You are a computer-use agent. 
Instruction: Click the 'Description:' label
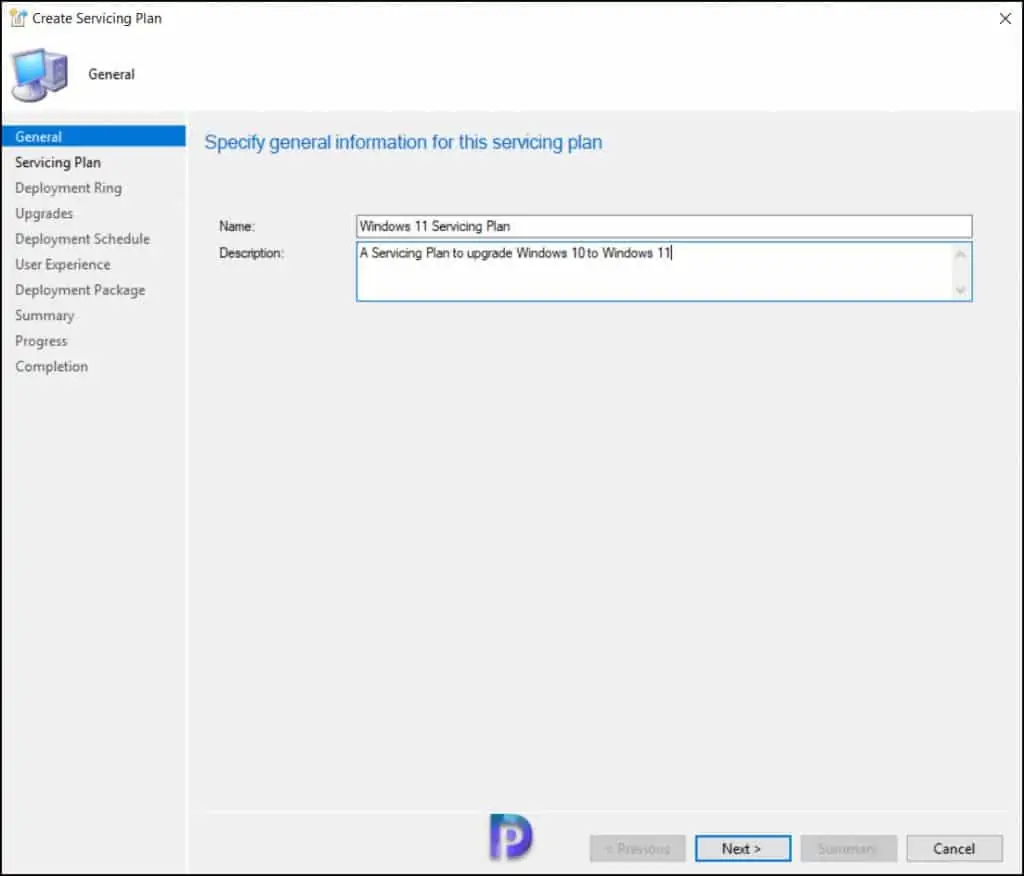pyautogui.click(x=251, y=253)
